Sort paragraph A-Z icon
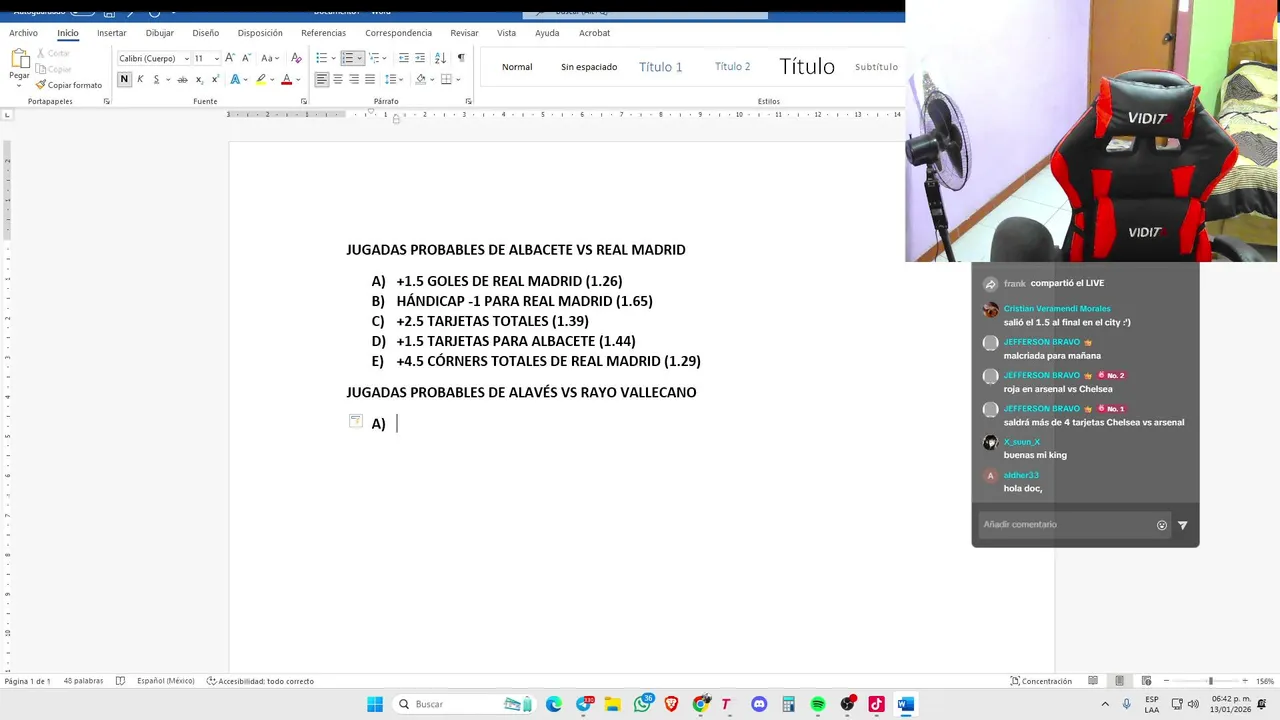Viewport: 1280px width, 720px height. coord(440,58)
